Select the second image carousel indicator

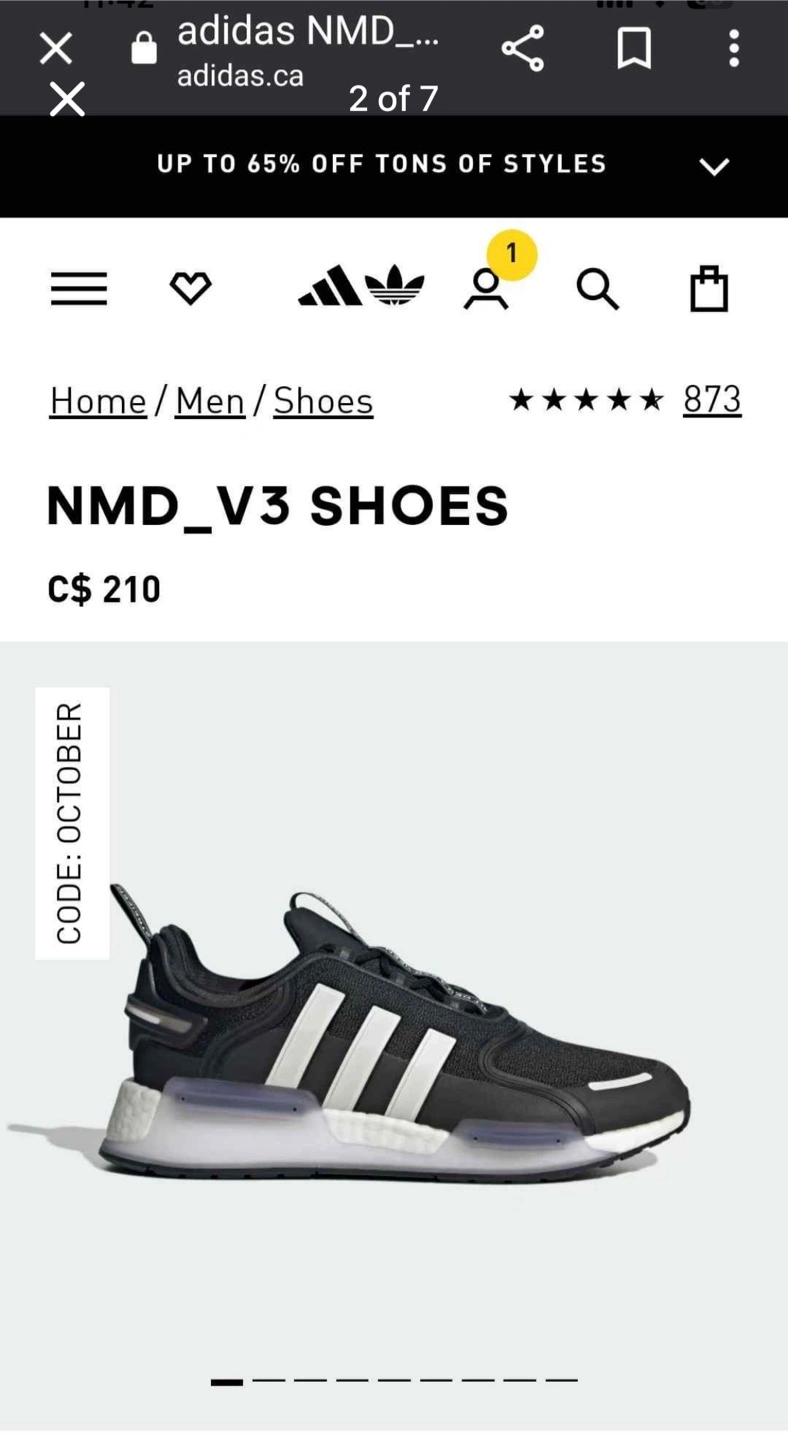[x=269, y=1380]
